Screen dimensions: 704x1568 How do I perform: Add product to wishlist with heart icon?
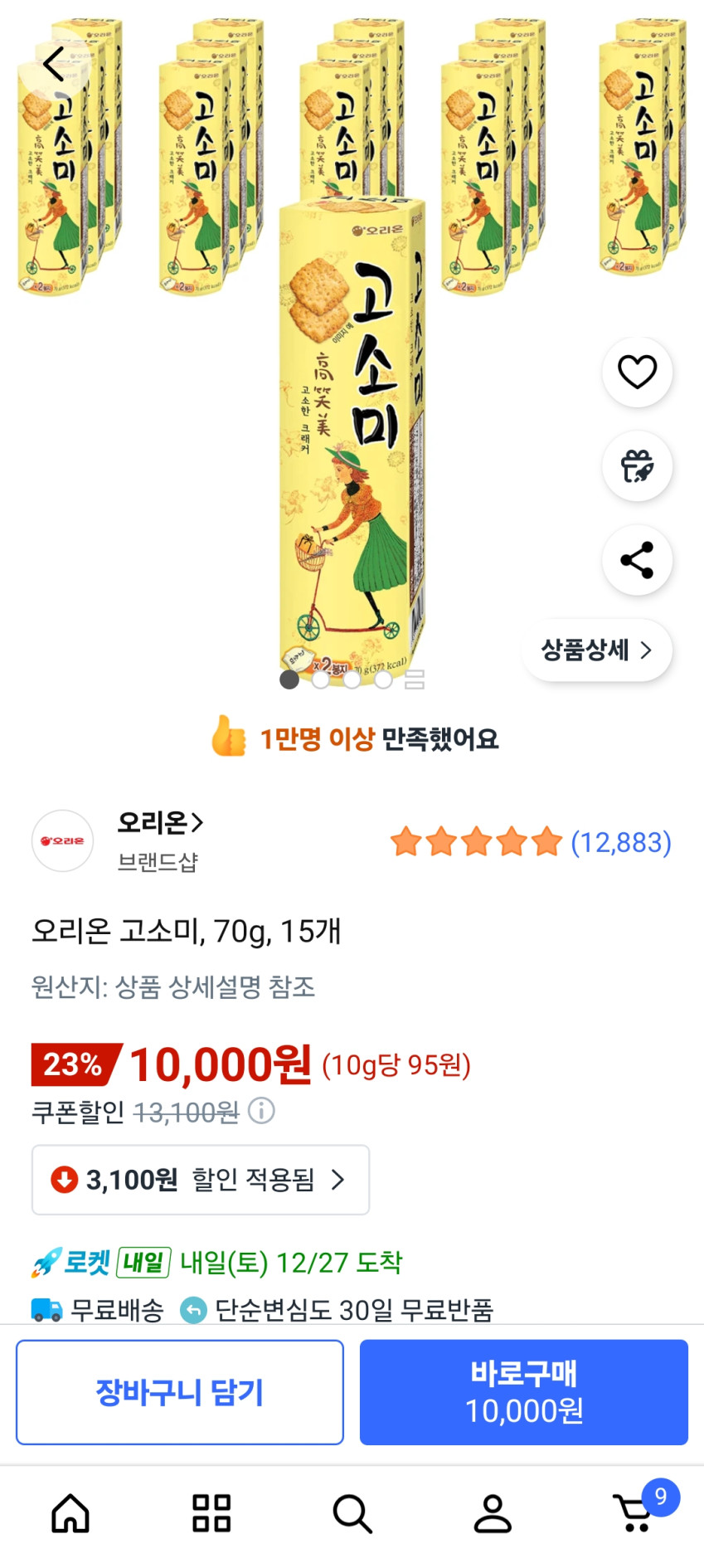[x=637, y=372]
